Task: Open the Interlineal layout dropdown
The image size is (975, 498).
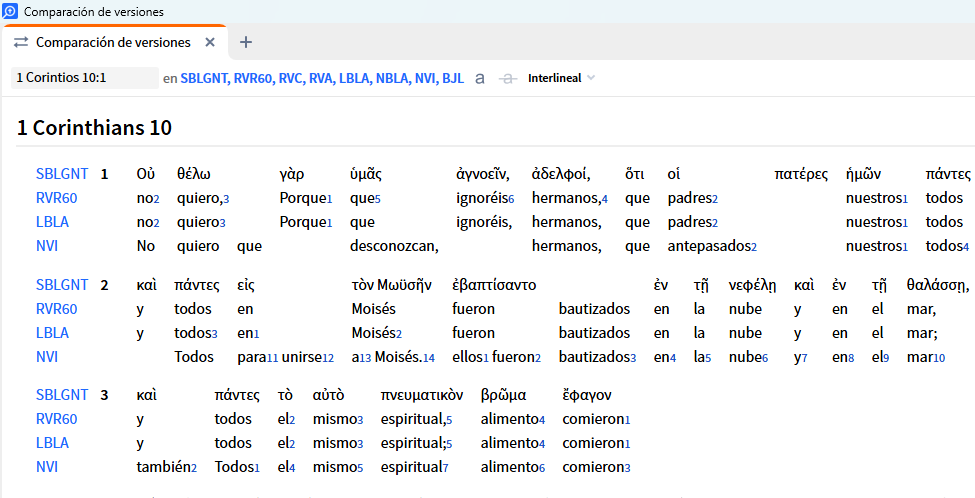Action: [561, 78]
